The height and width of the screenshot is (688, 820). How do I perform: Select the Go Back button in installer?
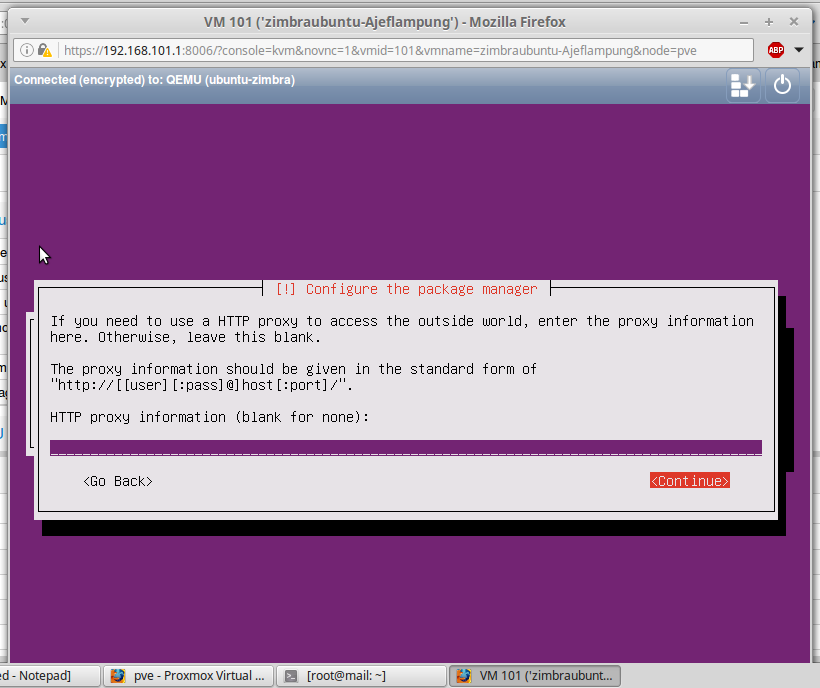point(118,481)
